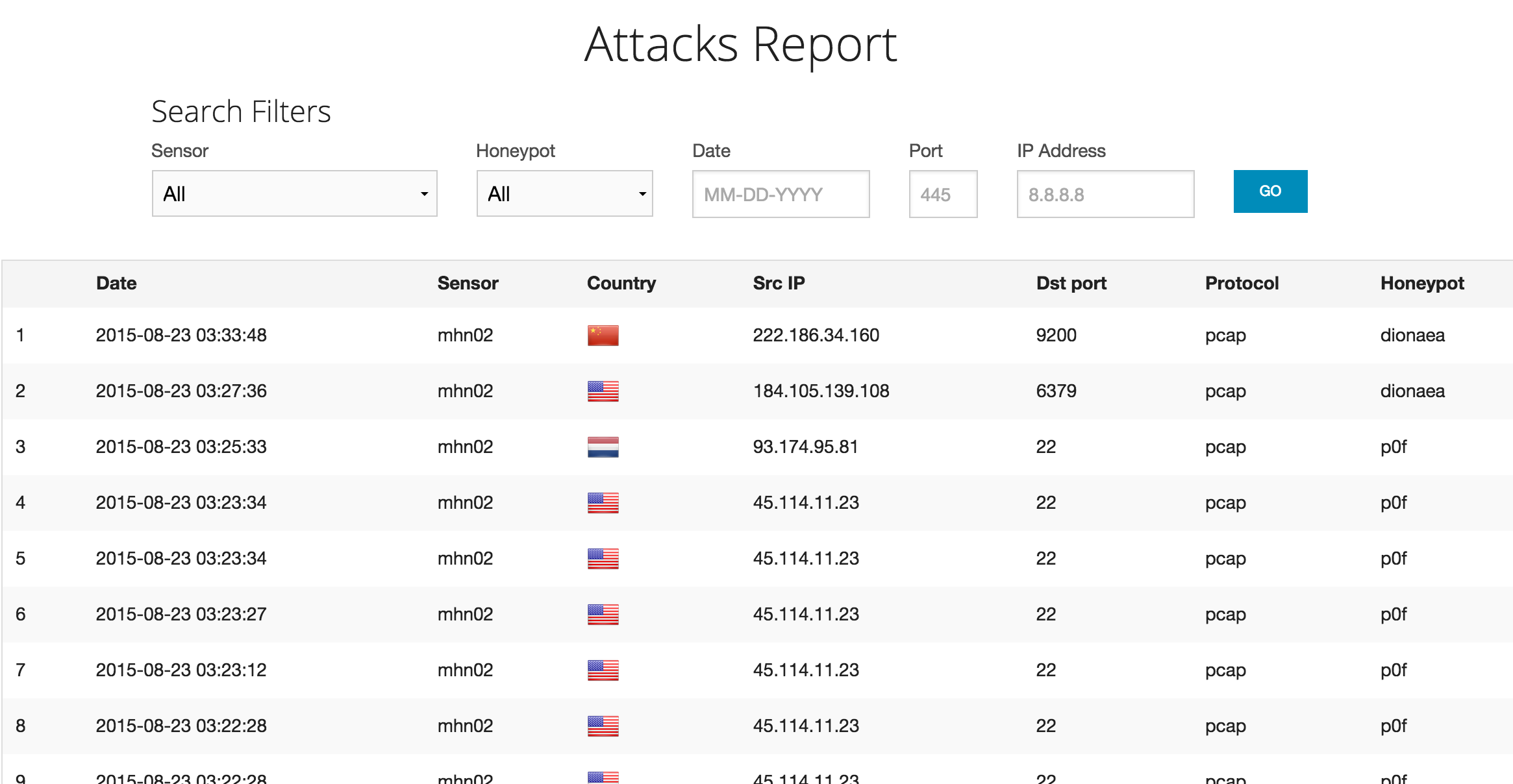Click the Src IP column header
Viewport: 1513px width, 784px height.
tap(779, 283)
